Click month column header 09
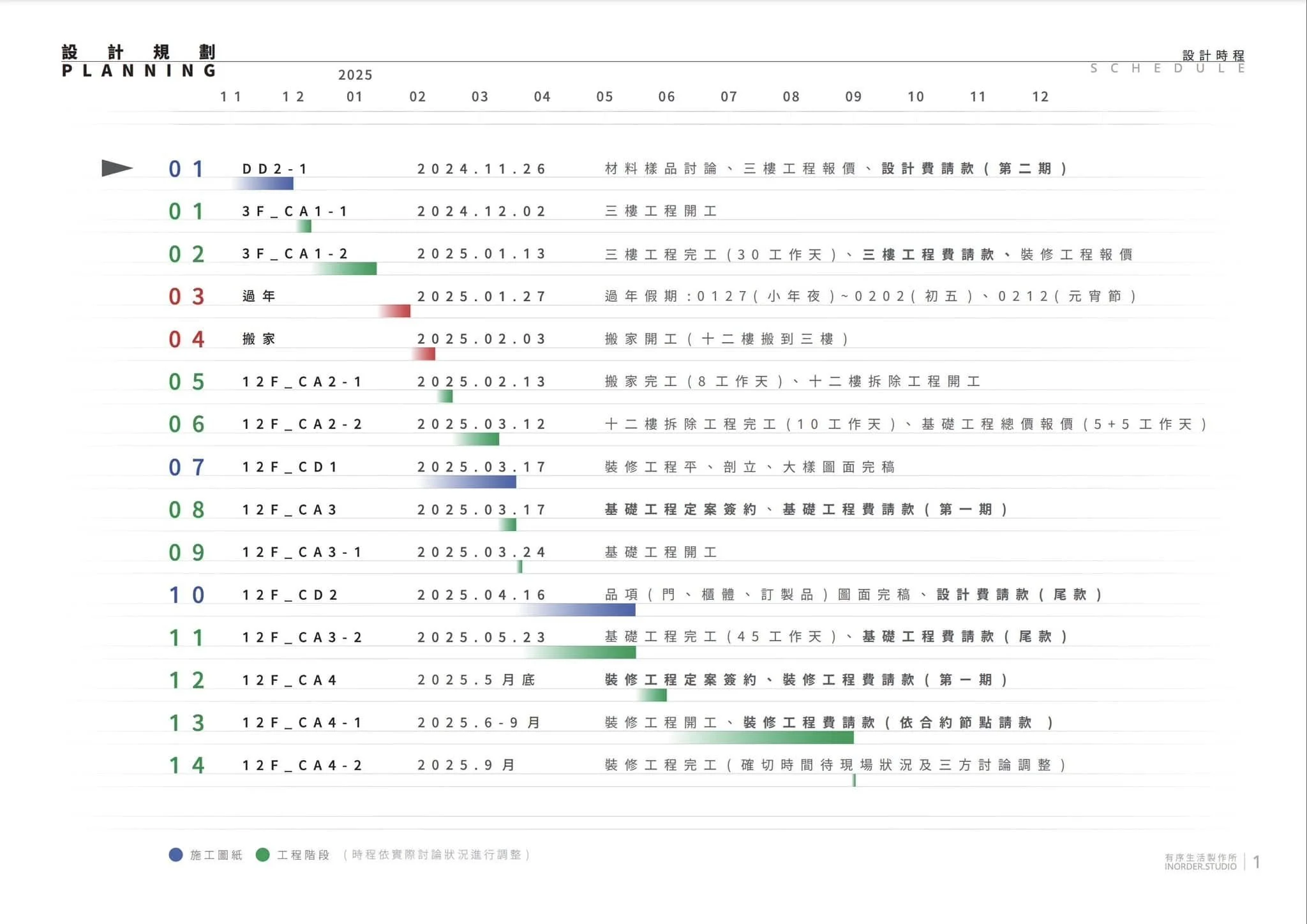This screenshot has height=924, width=1307. point(854,97)
